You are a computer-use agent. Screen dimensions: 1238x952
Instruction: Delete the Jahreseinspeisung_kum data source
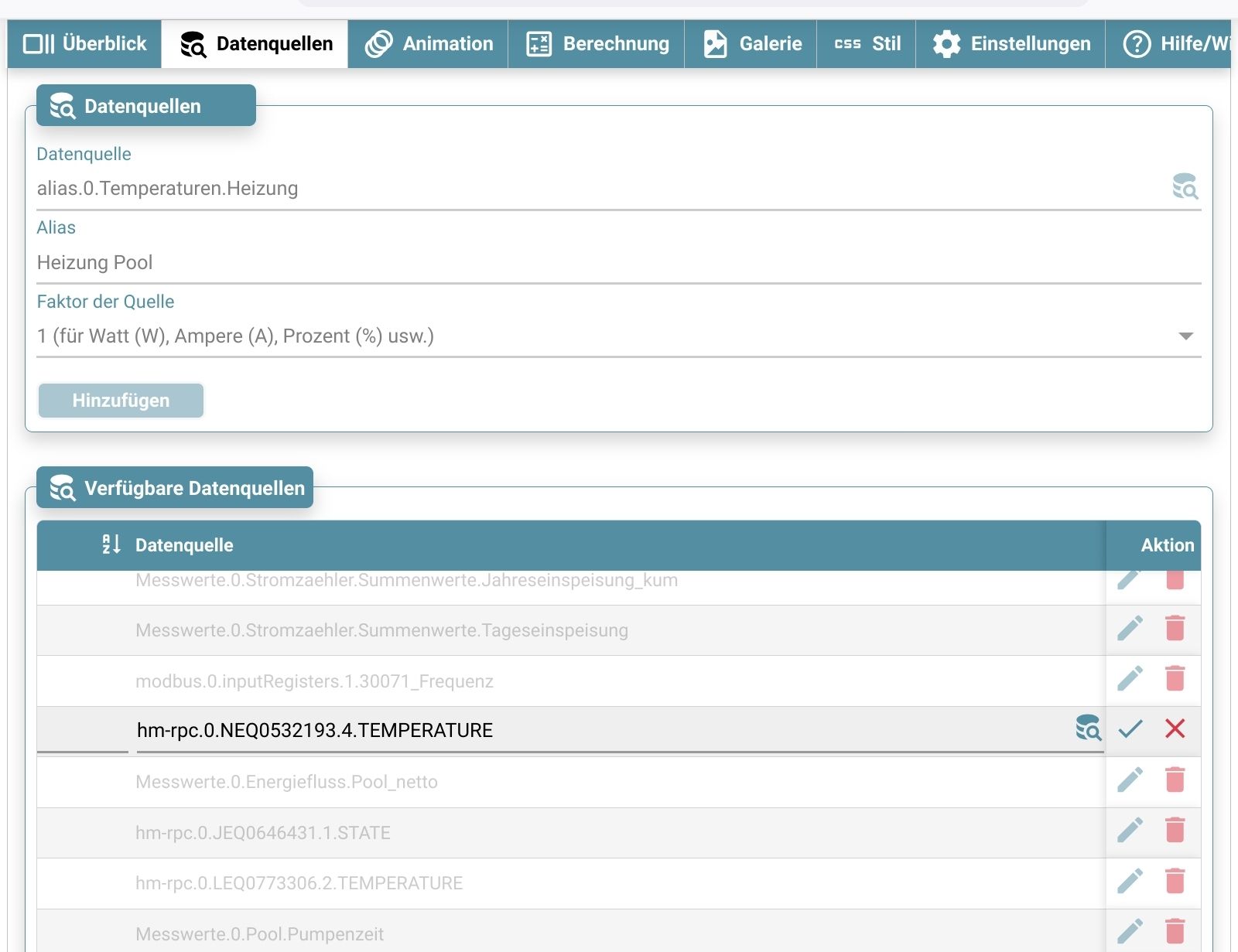click(1175, 578)
